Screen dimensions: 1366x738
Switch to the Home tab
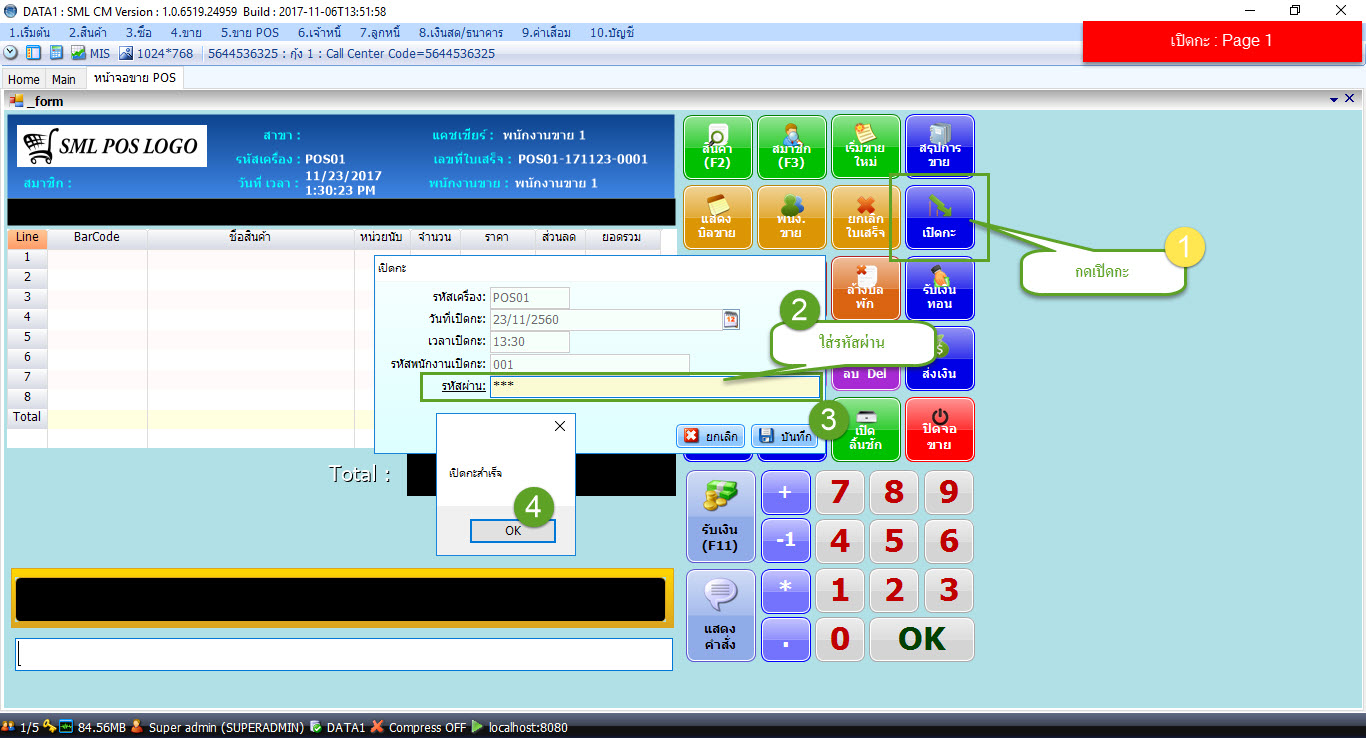click(24, 79)
